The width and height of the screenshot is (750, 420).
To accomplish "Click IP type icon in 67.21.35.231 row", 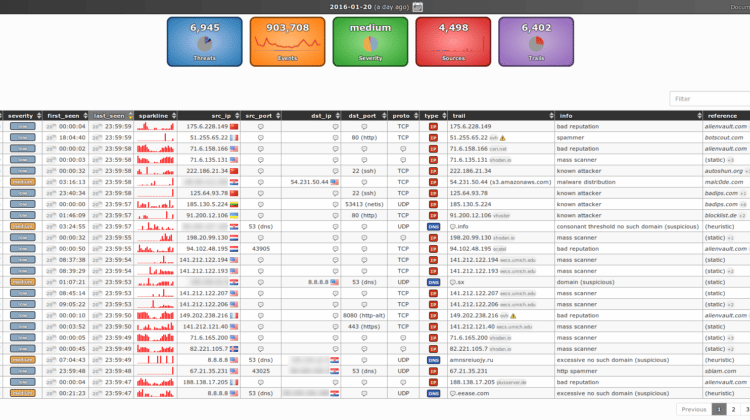I will tap(433, 371).
